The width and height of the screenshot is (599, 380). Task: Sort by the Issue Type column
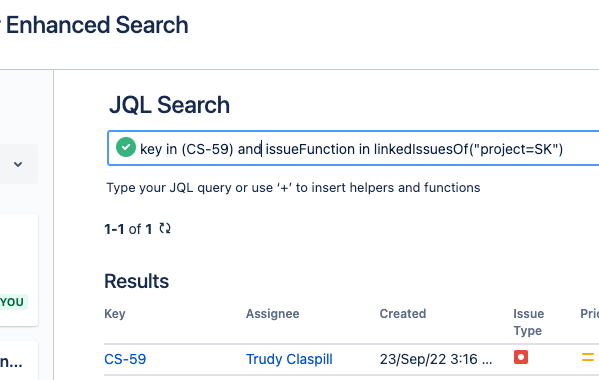pyautogui.click(x=529, y=322)
